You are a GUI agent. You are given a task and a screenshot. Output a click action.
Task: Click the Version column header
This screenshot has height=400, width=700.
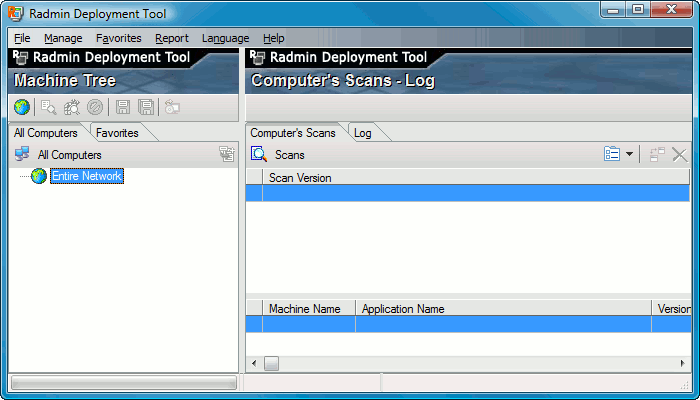[x=672, y=308]
